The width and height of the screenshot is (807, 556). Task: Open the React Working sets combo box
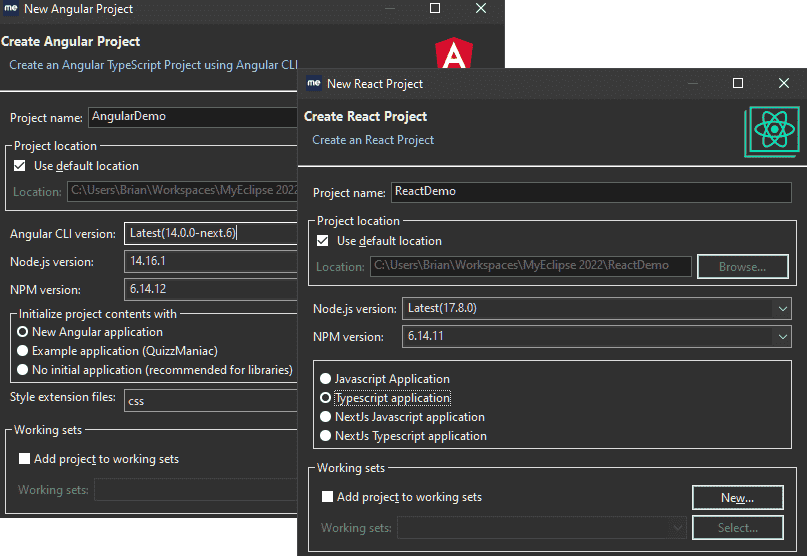click(x=542, y=528)
